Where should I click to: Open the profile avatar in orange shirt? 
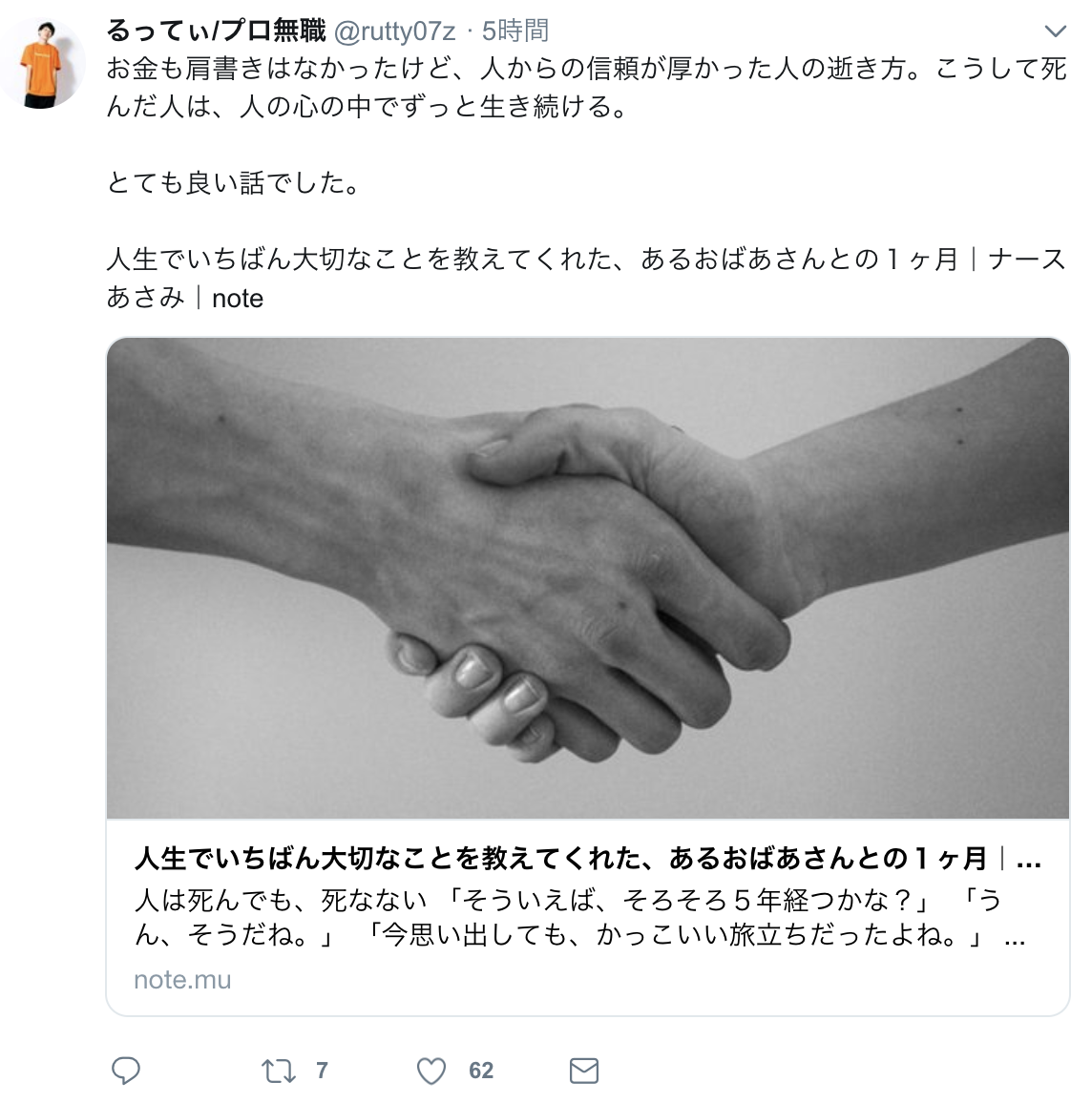(42, 64)
